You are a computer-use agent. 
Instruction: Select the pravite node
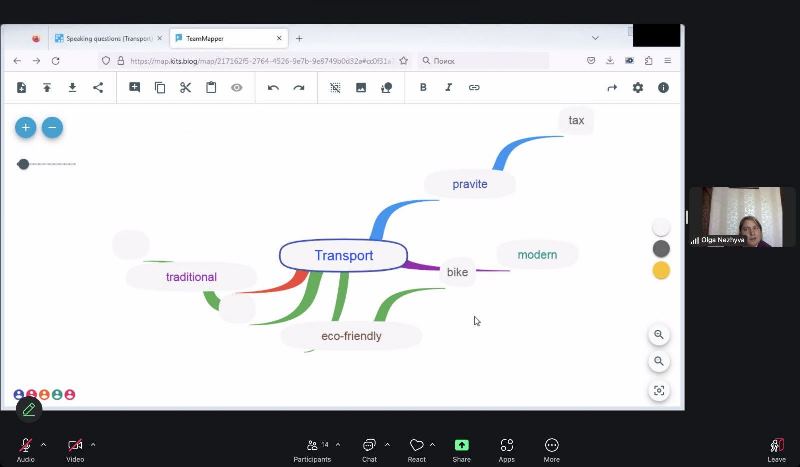point(470,184)
